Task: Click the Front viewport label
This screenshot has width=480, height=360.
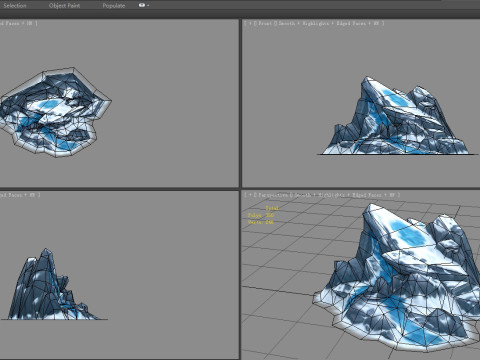Action: [x=265, y=23]
